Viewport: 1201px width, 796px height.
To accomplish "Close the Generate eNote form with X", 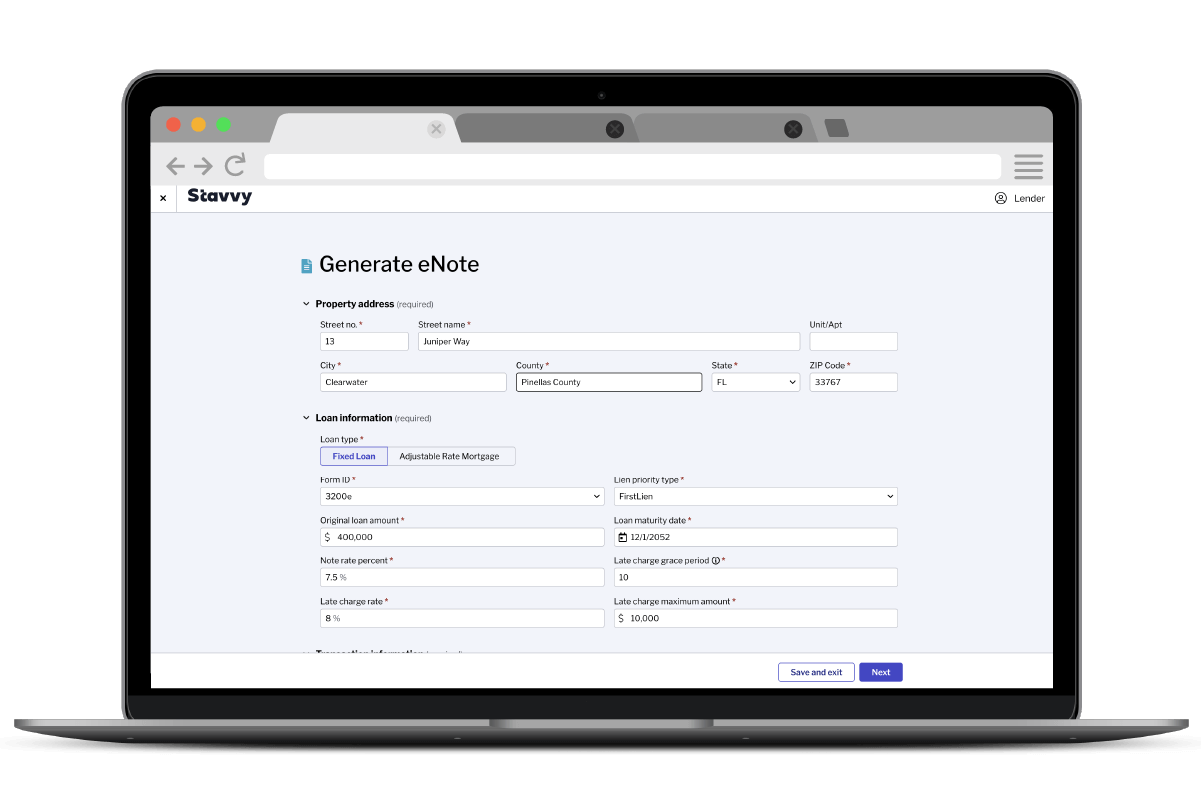I will click(163, 198).
